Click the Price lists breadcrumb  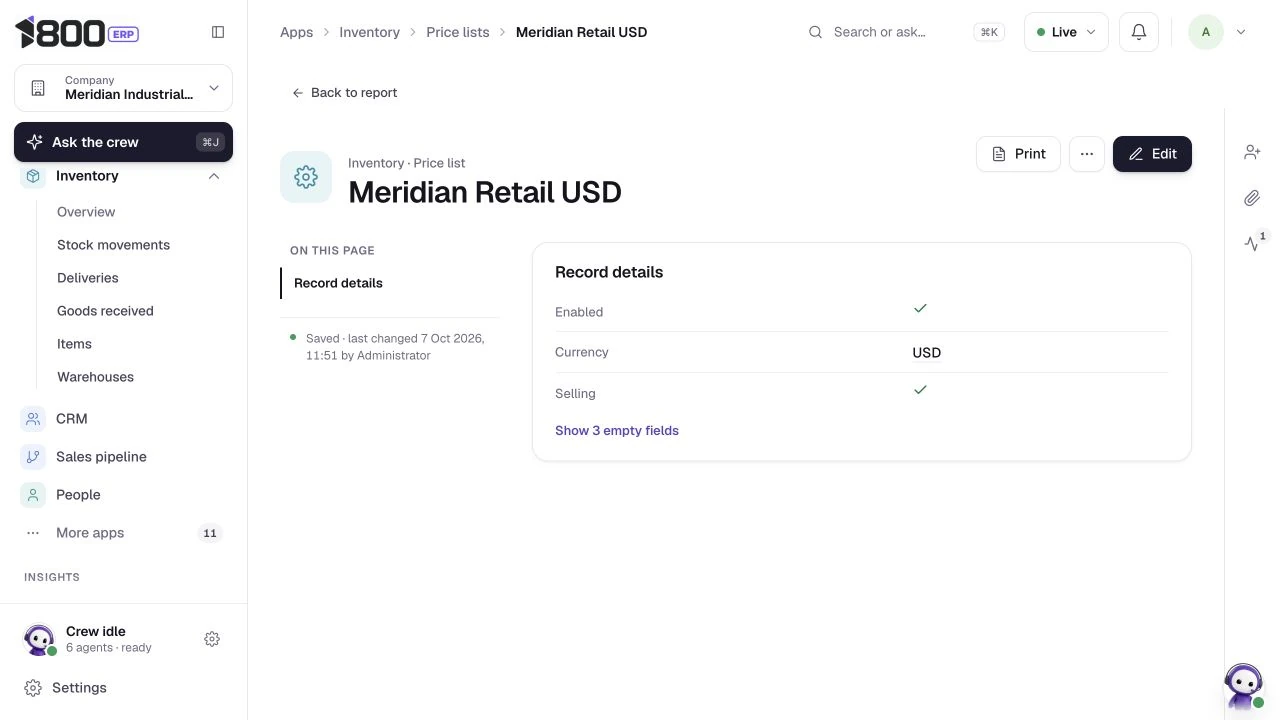pyautogui.click(x=458, y=32)
